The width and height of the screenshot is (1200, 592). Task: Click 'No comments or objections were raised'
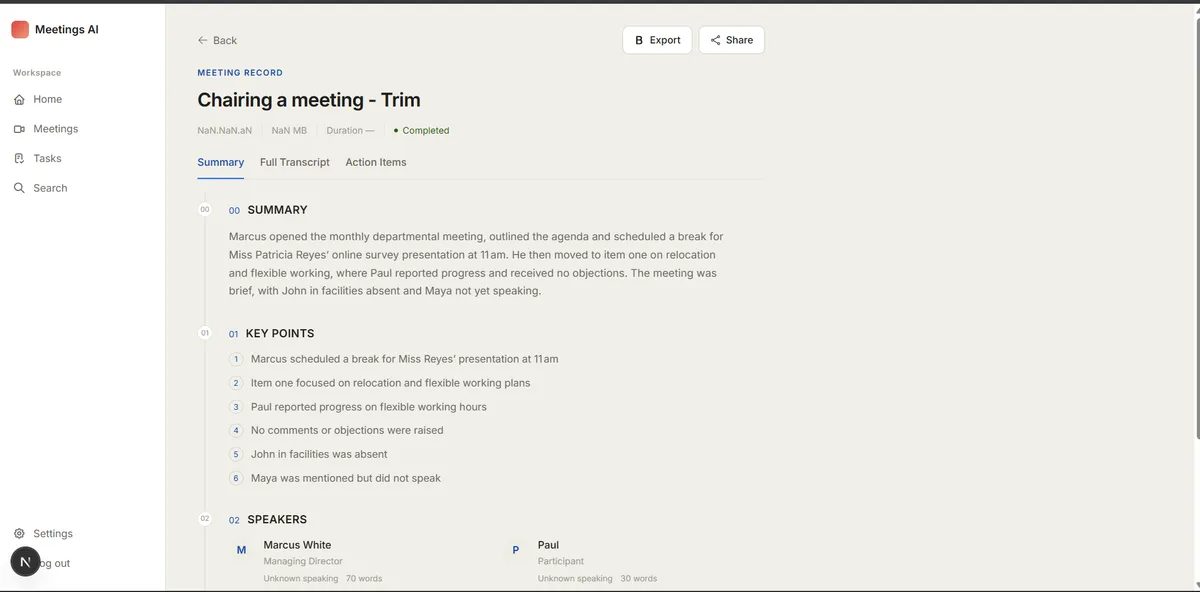(x=347, y=430)
